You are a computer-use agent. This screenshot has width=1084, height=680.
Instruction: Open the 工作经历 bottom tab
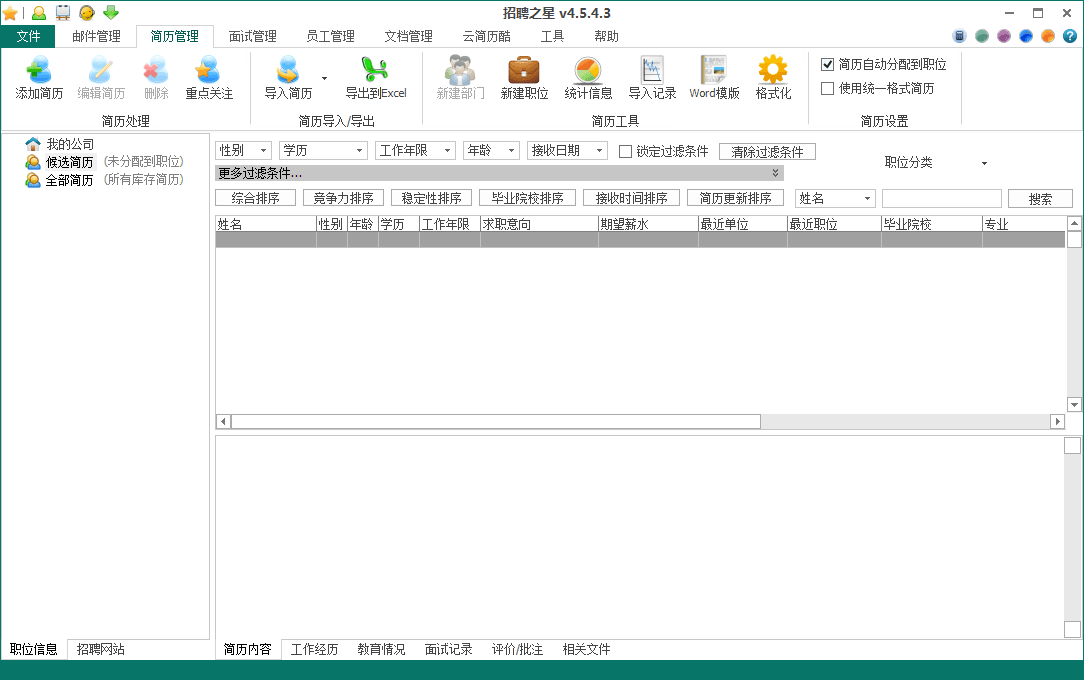tap(314, 649)
